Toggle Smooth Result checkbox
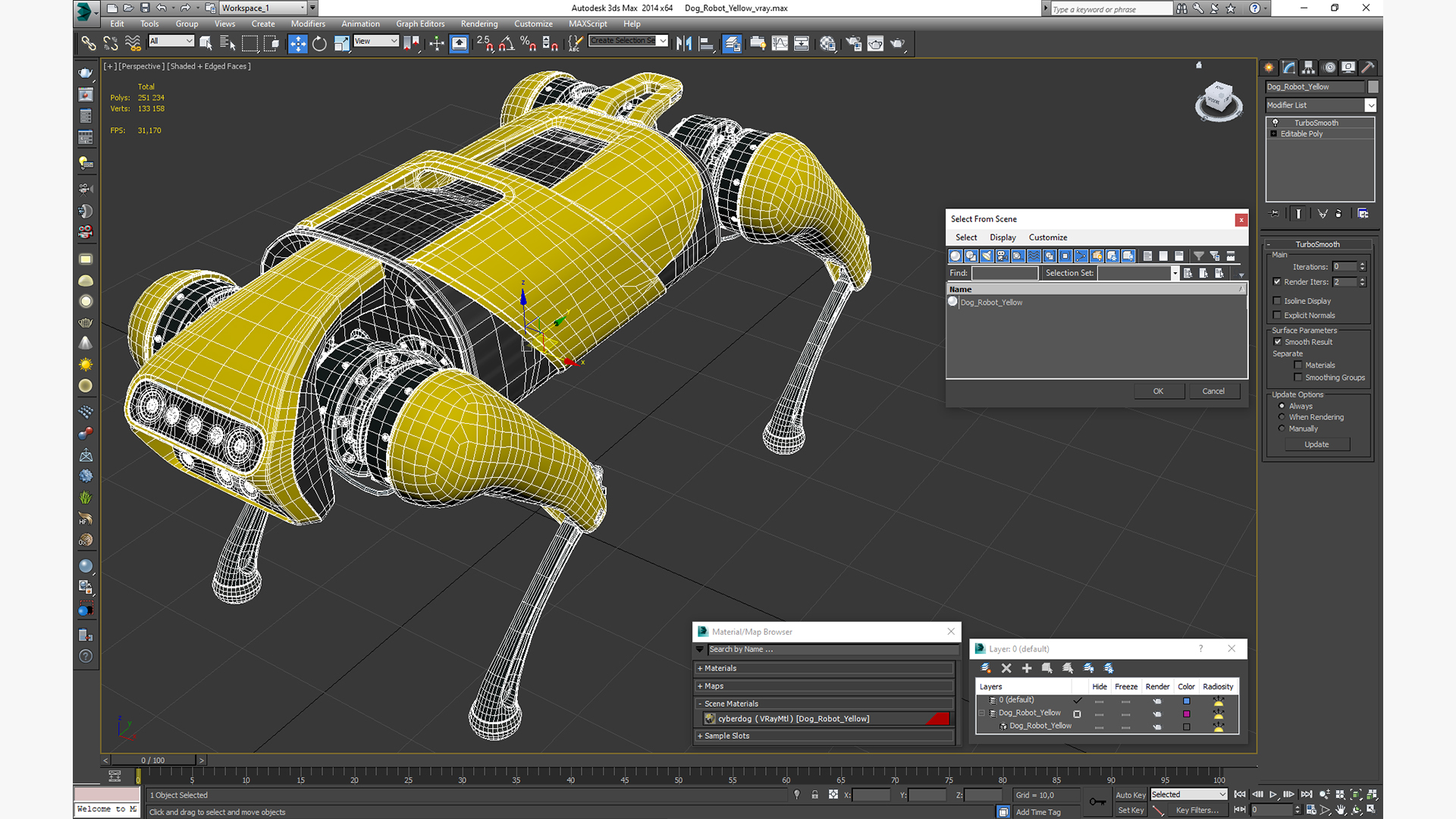 click(x=1278, y=342)
